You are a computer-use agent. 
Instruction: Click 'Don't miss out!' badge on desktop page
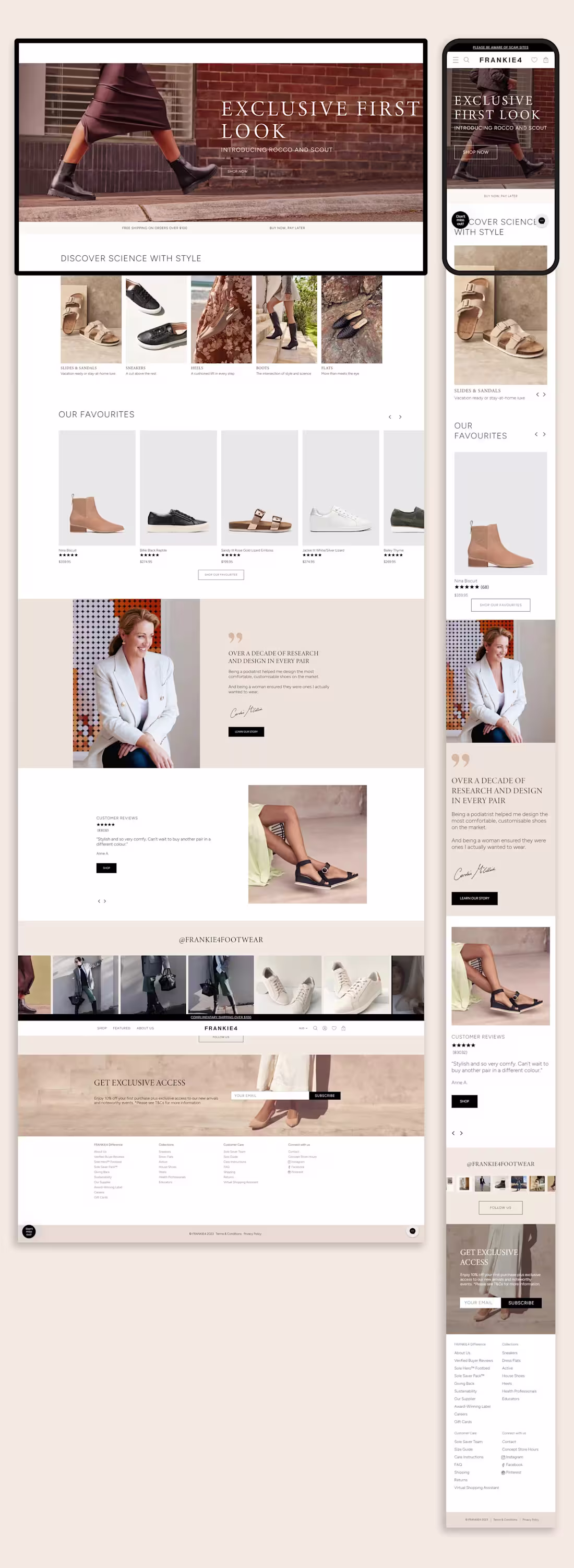(29, 1231)
